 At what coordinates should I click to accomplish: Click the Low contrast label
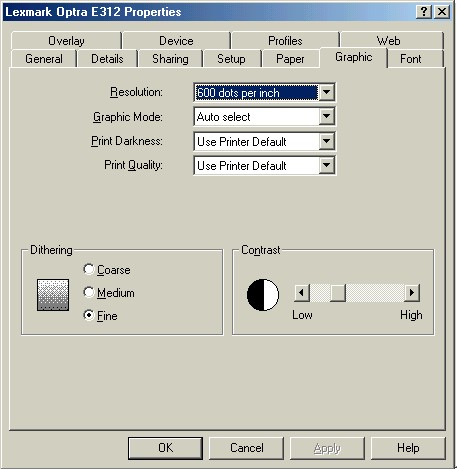(302, 315)
